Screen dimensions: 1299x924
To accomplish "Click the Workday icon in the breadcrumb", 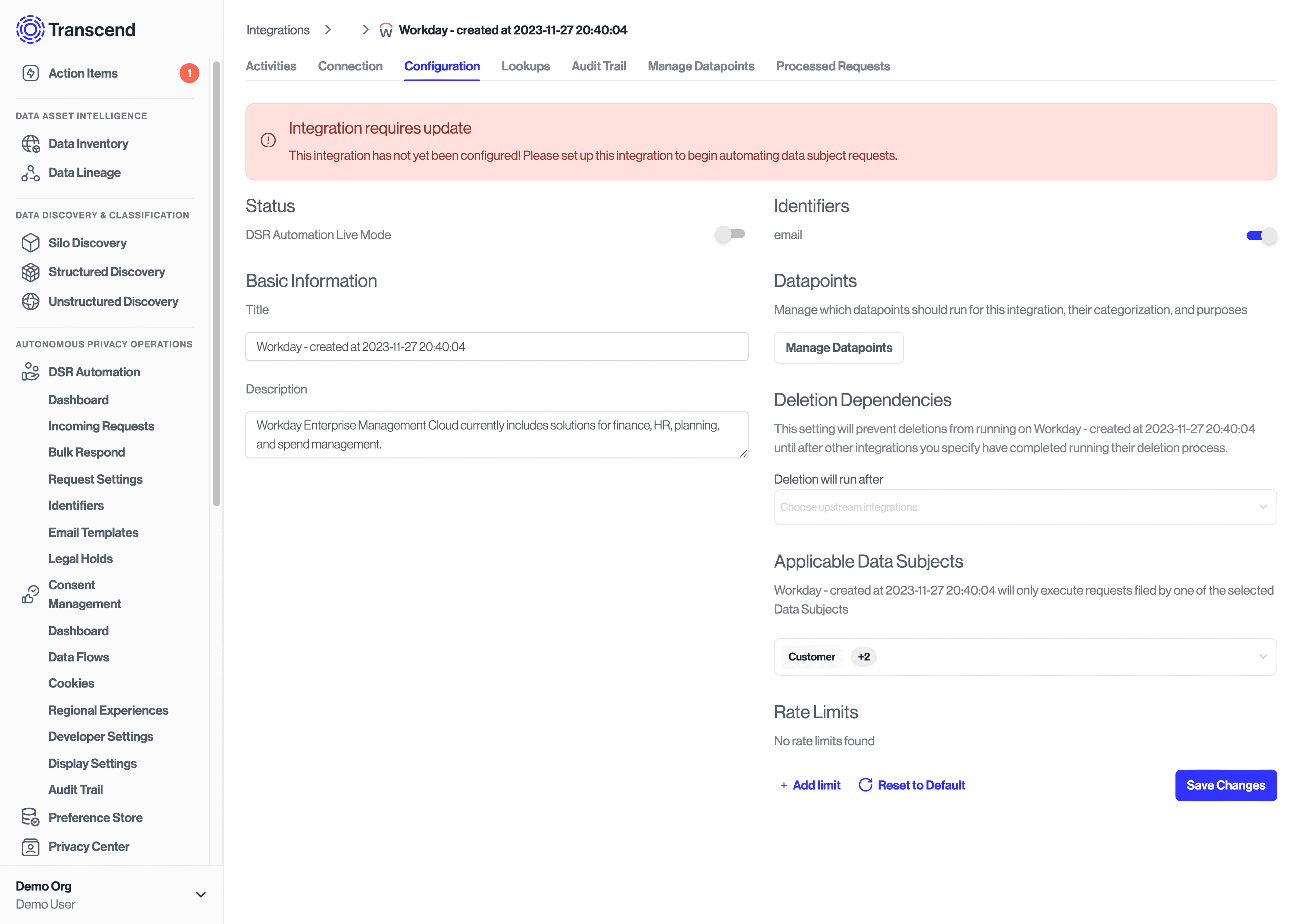I will click(386, 29).
